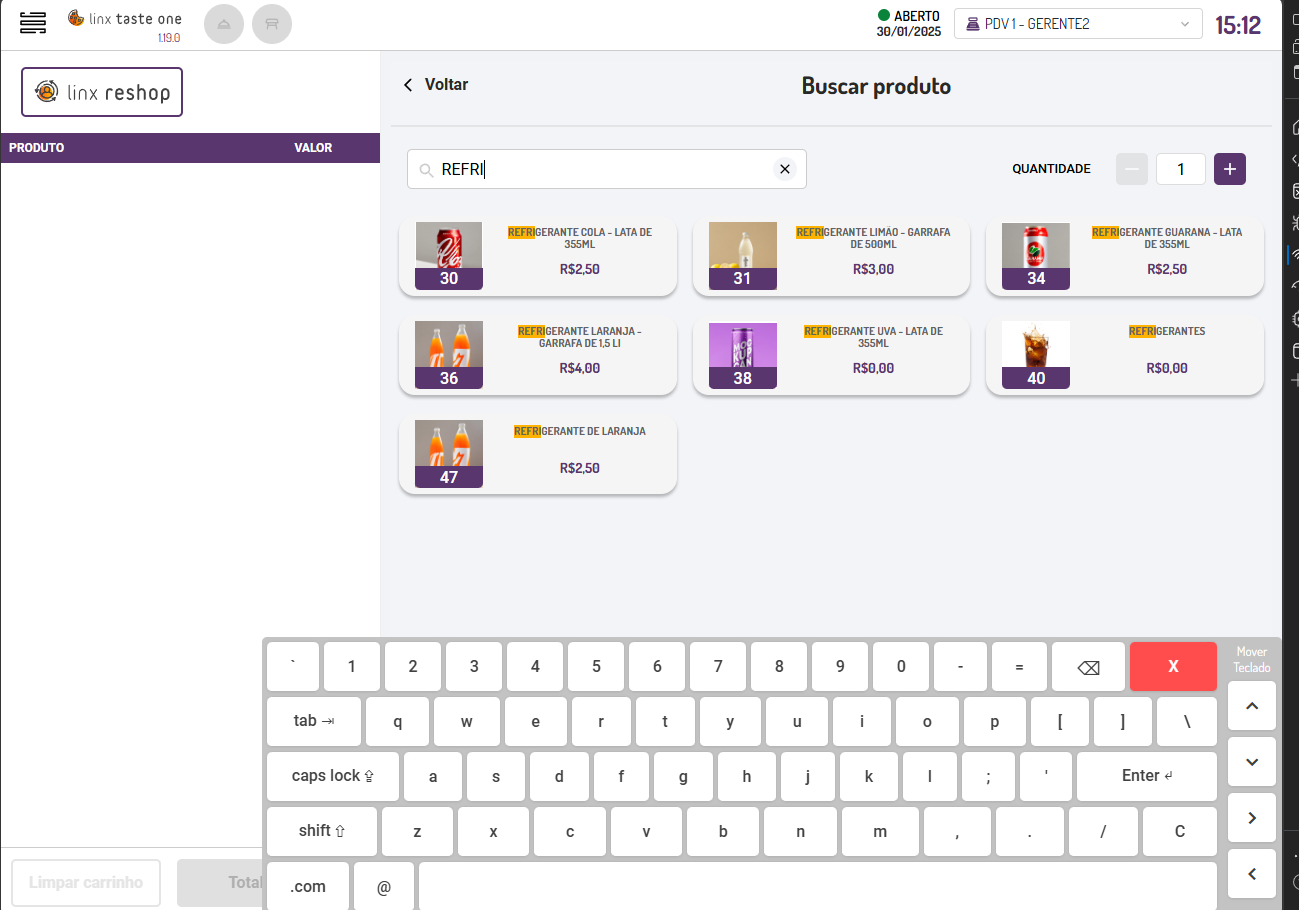The width and height of the screenshot is (1299, 910).
Task: Open the hamburger main menu
Action: click(x=33, y=23)
